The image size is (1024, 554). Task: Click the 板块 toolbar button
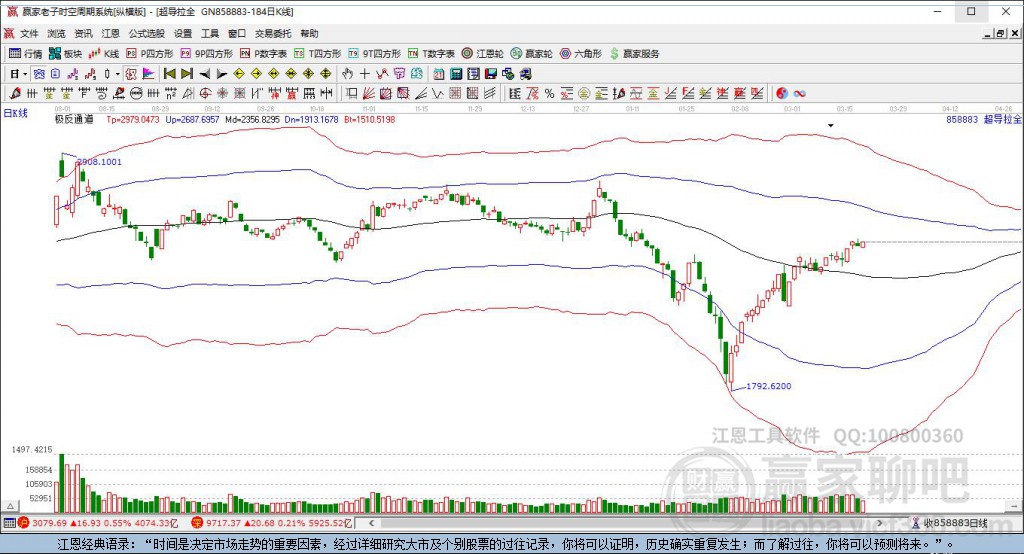tap(65, 54)
